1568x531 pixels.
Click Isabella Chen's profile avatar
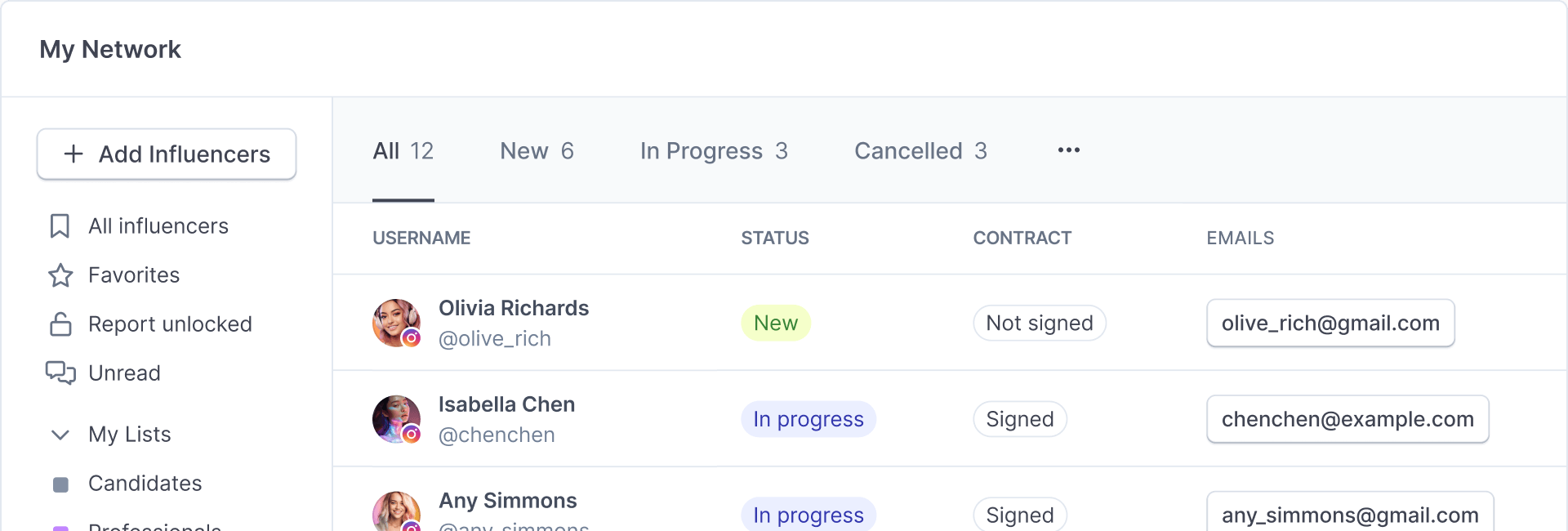click(396, 419)
